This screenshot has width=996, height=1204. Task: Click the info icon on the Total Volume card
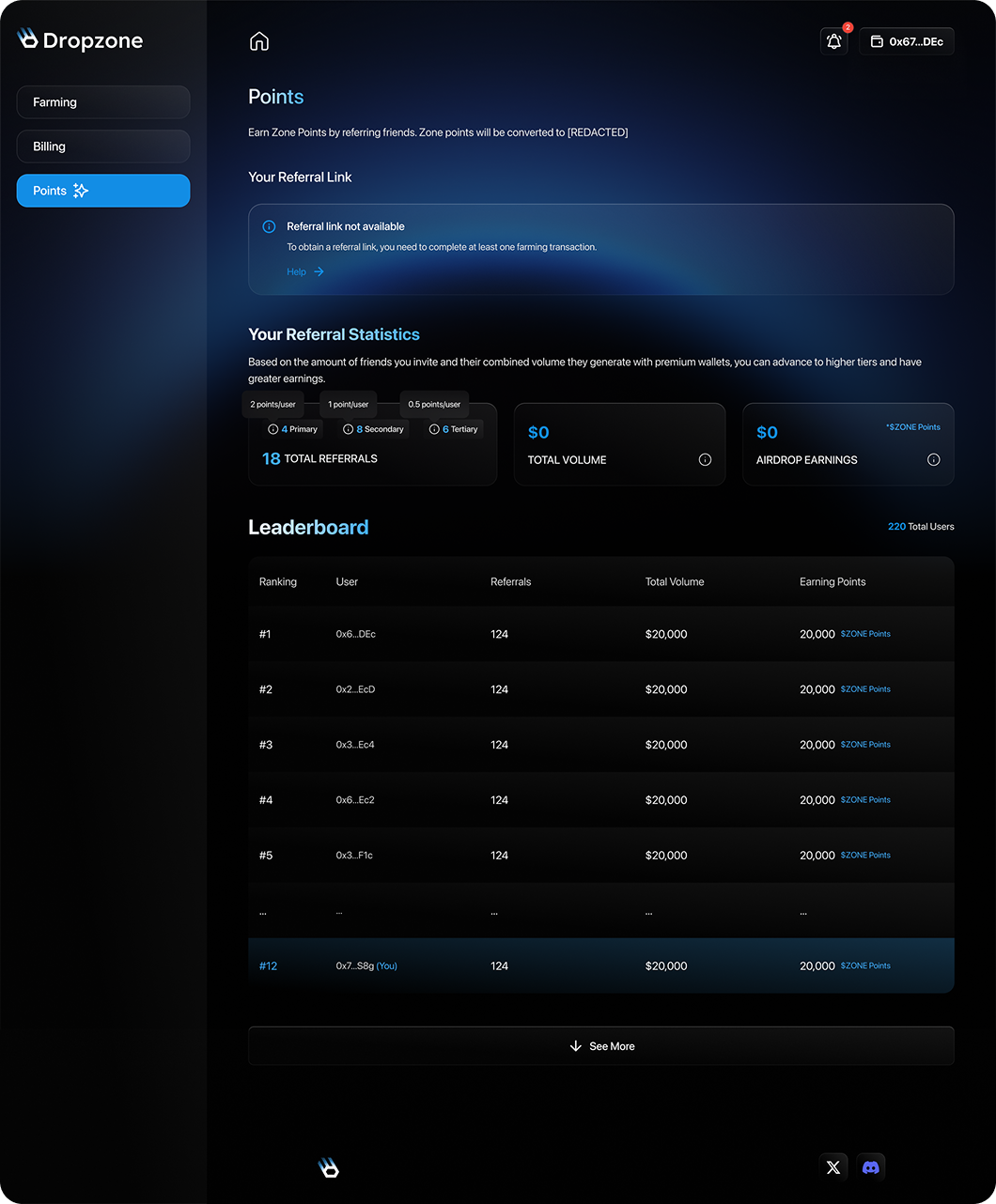tap(705, 459)
